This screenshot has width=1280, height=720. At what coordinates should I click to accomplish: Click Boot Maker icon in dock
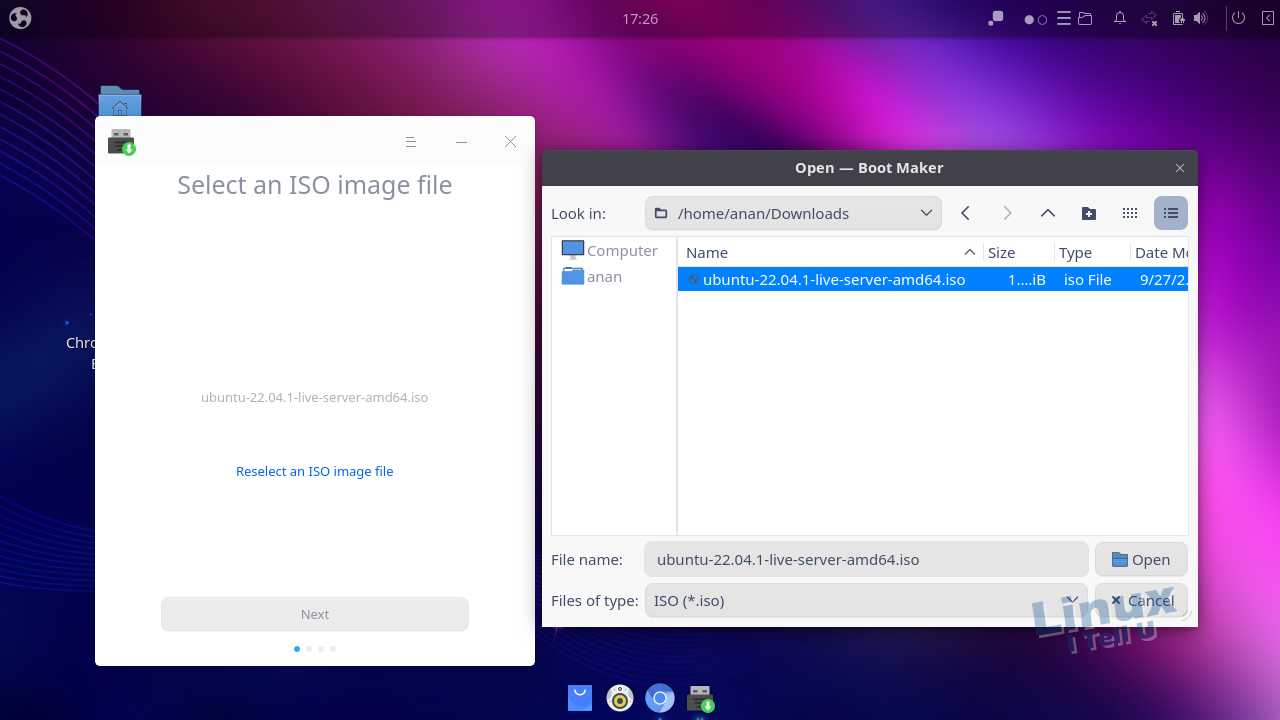701,698
